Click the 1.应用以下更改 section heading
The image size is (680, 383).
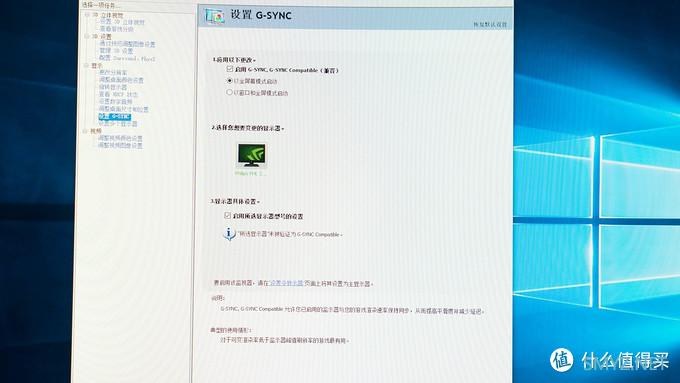(234, 59)
